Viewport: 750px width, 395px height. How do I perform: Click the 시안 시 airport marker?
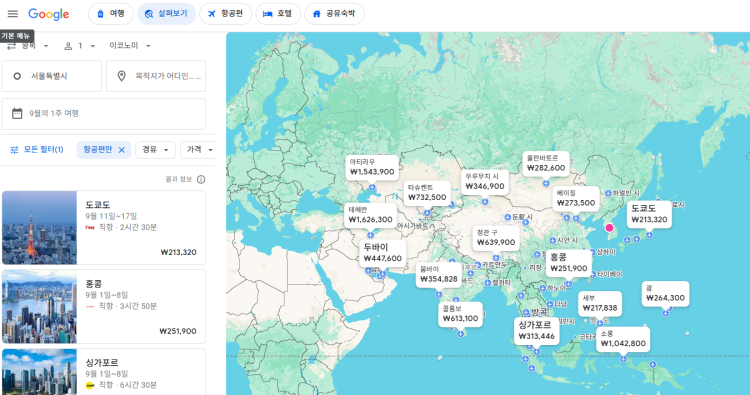click(x=553, y=241)
